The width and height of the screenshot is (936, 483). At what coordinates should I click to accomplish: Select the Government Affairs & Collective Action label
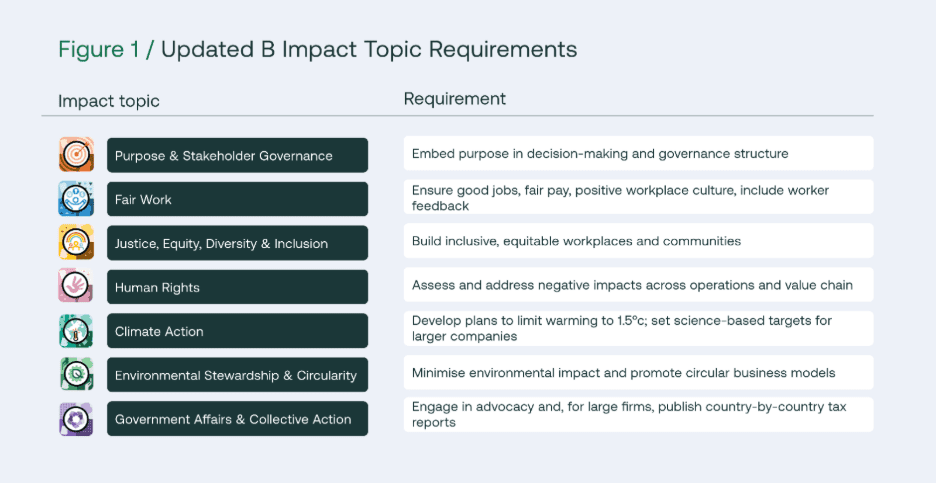tap(237, 419)
